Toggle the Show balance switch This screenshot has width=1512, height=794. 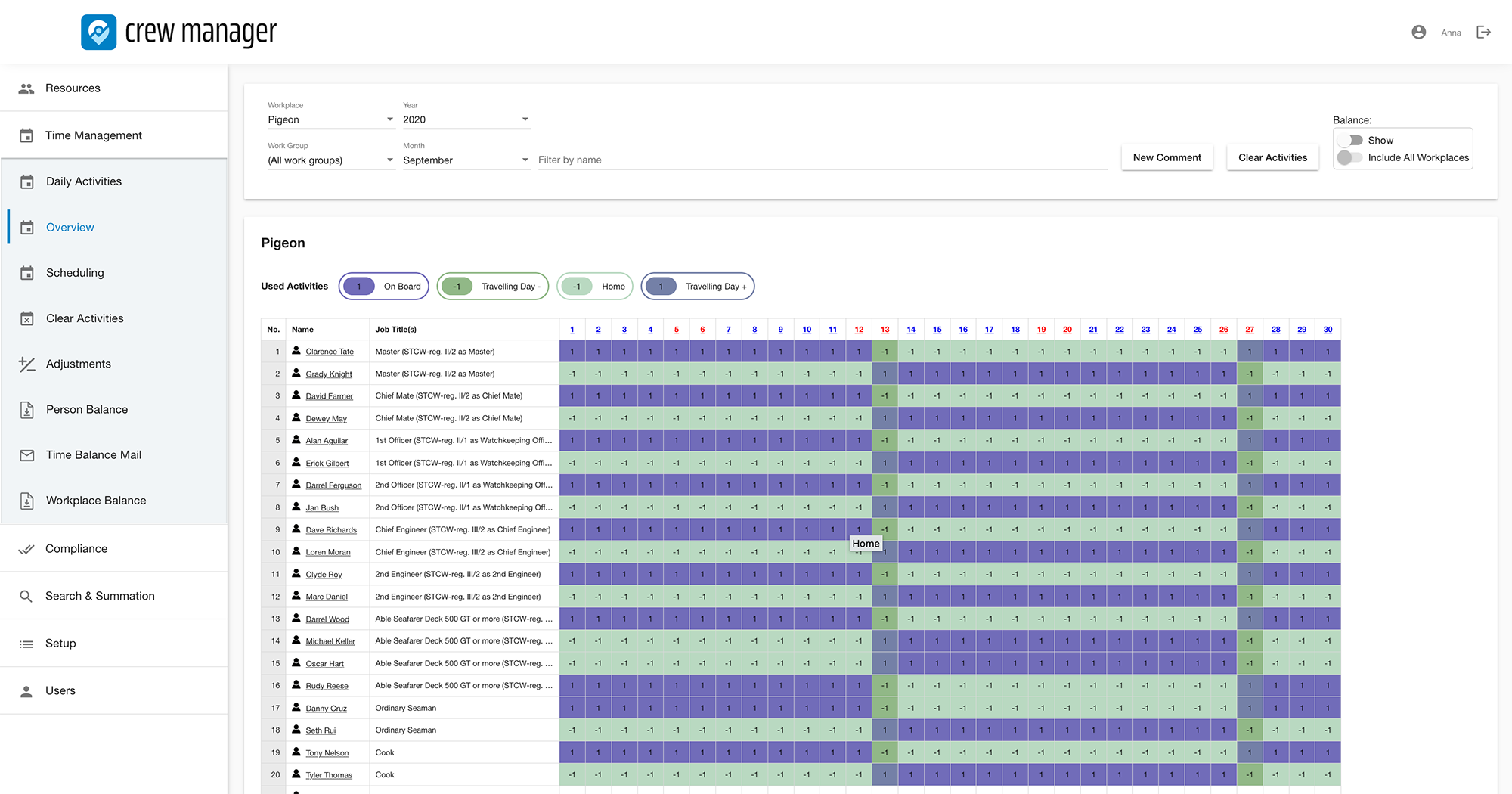click(1350, 141)
